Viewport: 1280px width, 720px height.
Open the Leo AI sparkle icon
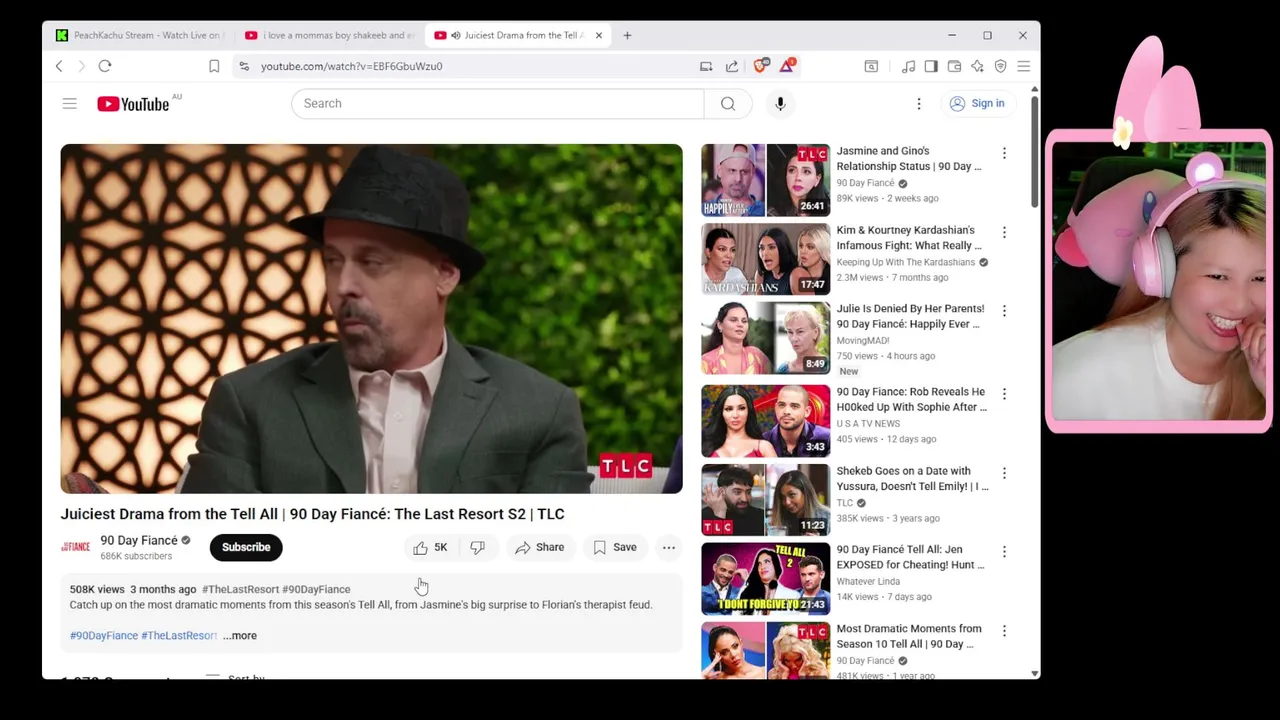pyautogui.click(x=977, y=66)
